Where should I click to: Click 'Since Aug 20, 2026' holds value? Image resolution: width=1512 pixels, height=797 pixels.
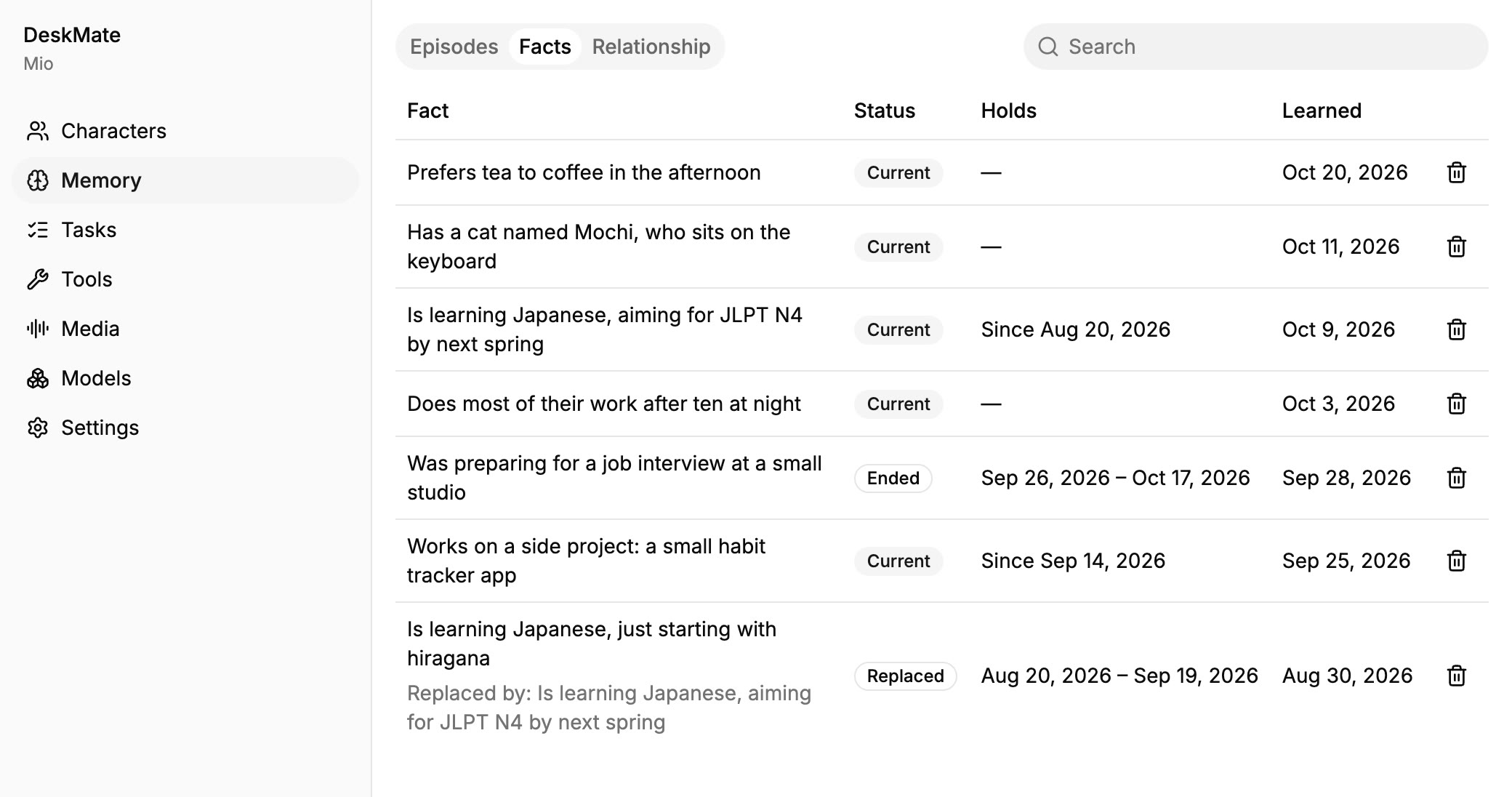(x=1075, y=329)
